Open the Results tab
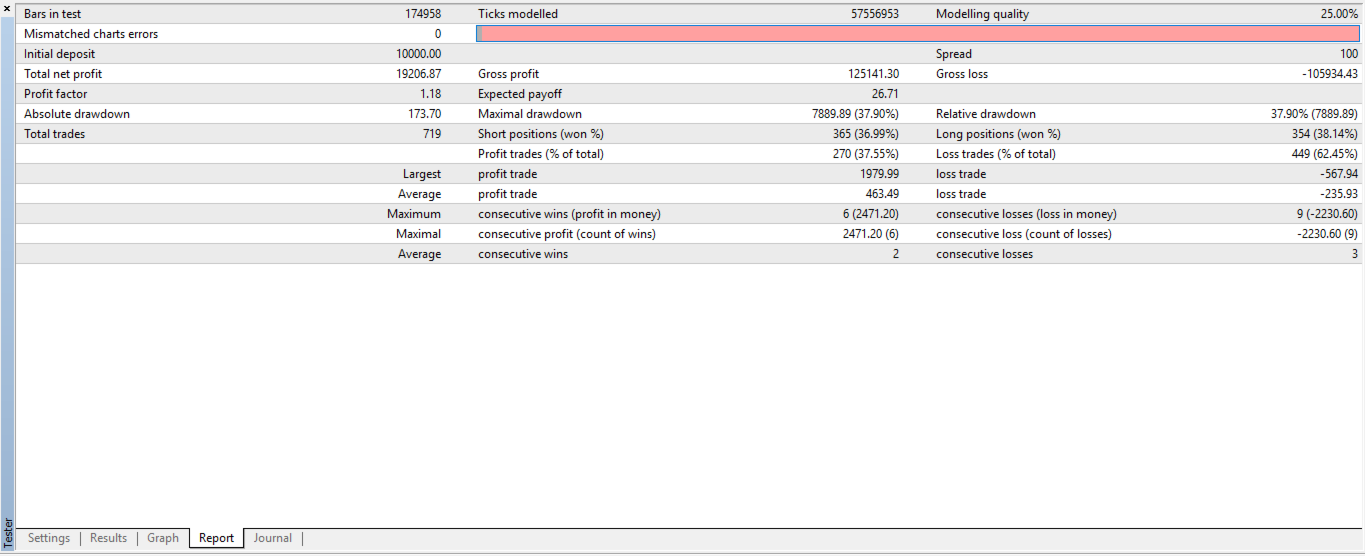 click(109, 538)
